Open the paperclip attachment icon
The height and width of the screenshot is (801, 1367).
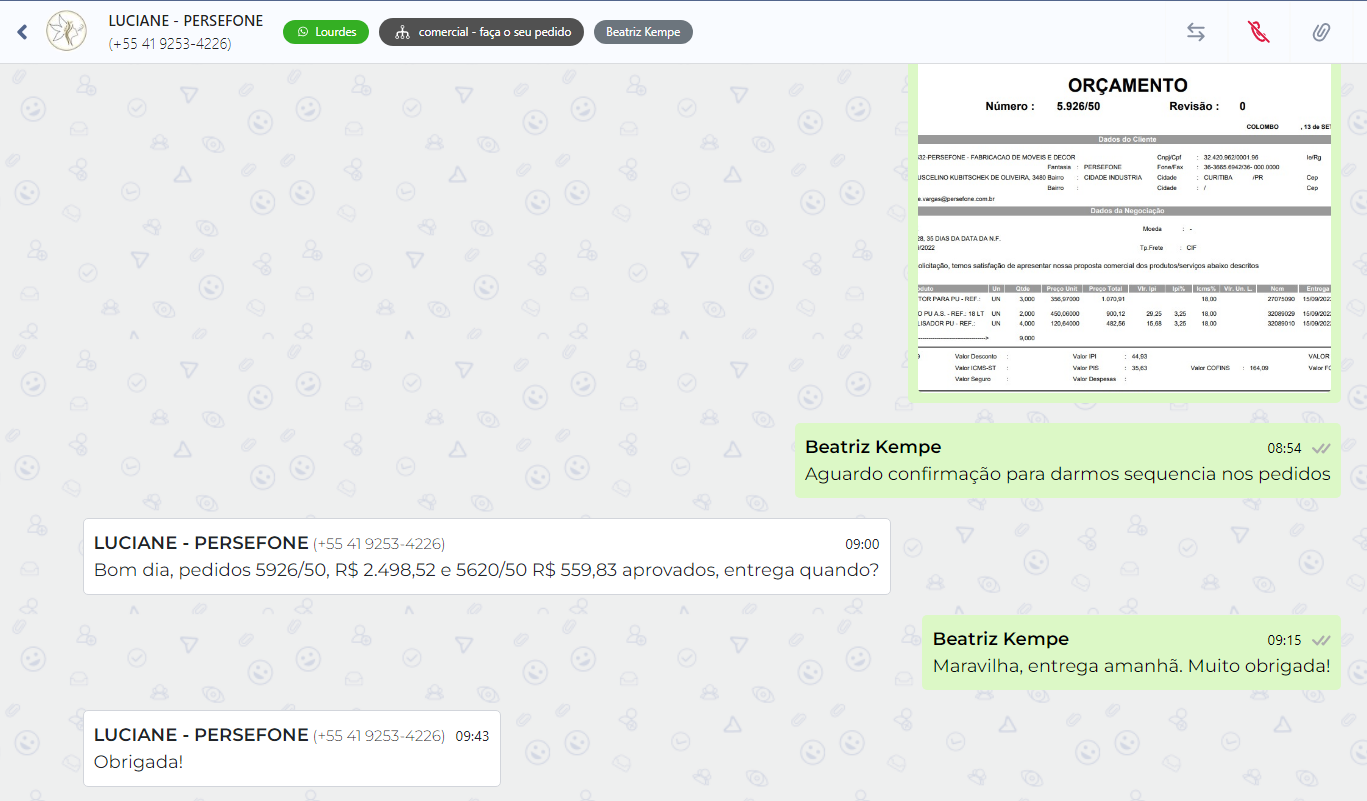[x=1321, y=32]
